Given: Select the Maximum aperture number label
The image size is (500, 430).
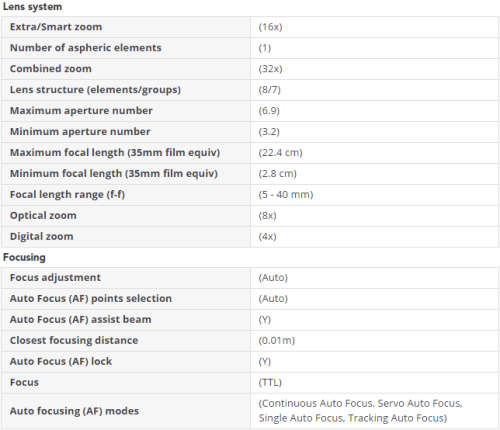Looking at the screenshot, I should point(81,111).
